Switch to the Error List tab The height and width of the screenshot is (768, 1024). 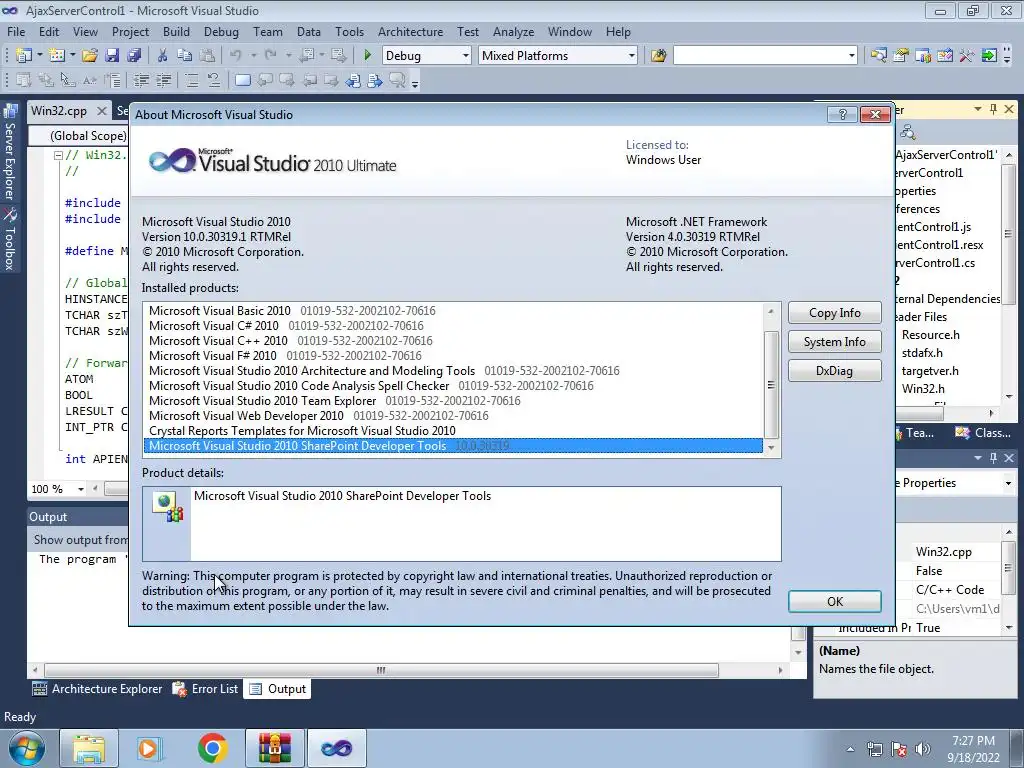click(x=206, y=689)
